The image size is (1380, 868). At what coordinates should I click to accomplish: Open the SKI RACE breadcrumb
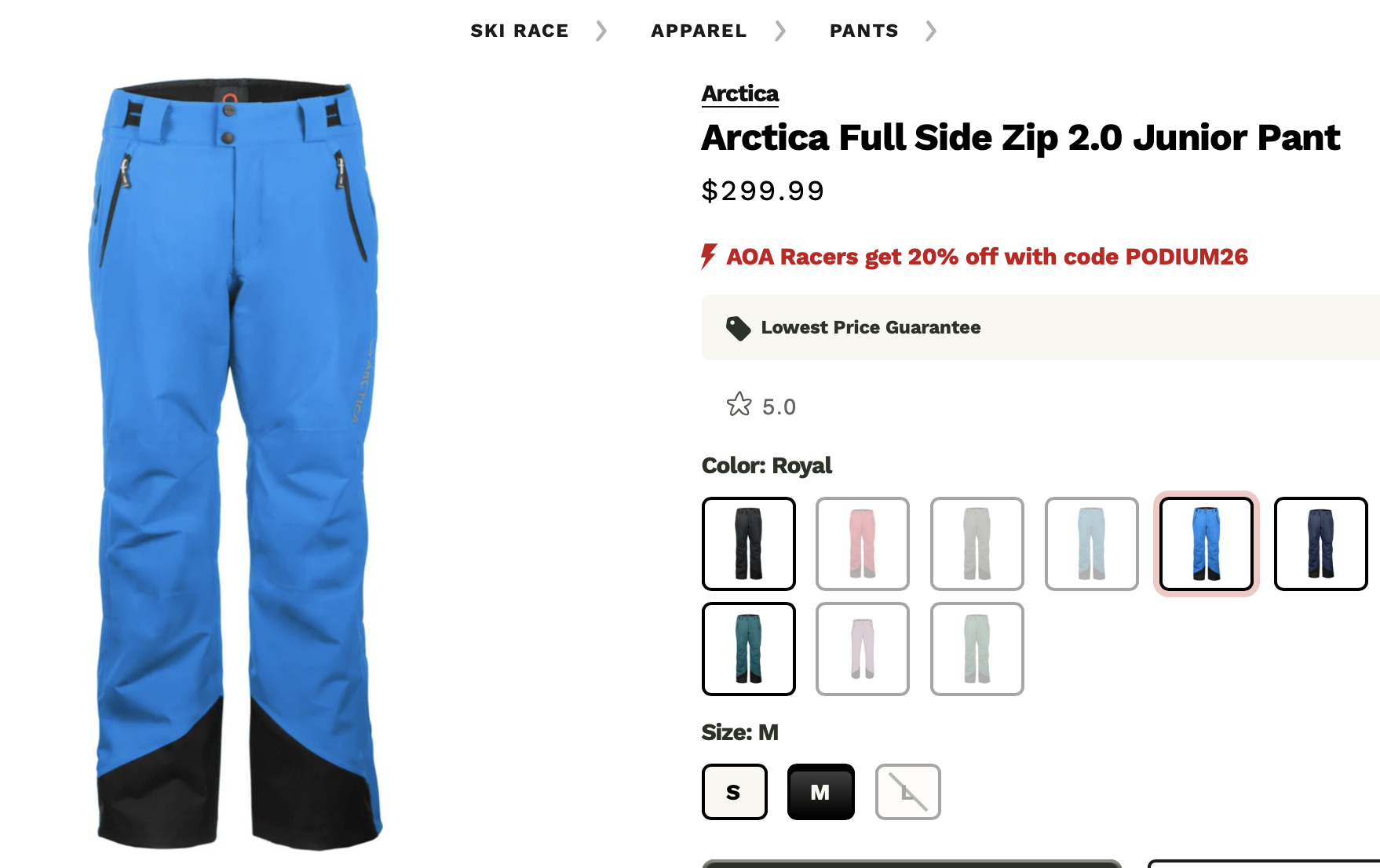520,31
